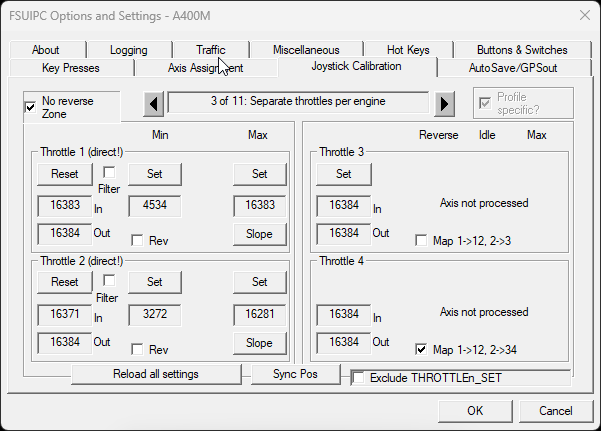Enable Map 1->12, 2->3 checkbox
This screenshot has width=601, height=431.
click(421, 240)
